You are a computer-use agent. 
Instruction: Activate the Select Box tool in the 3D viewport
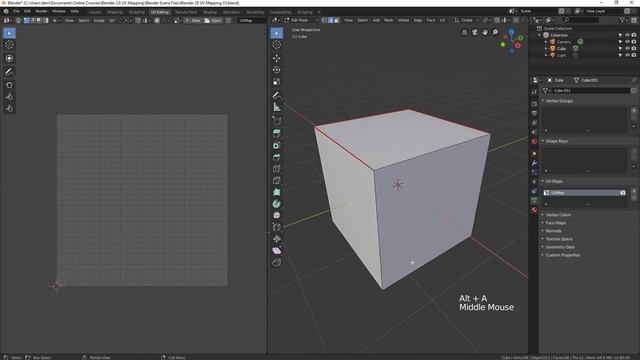coord(277,33)
